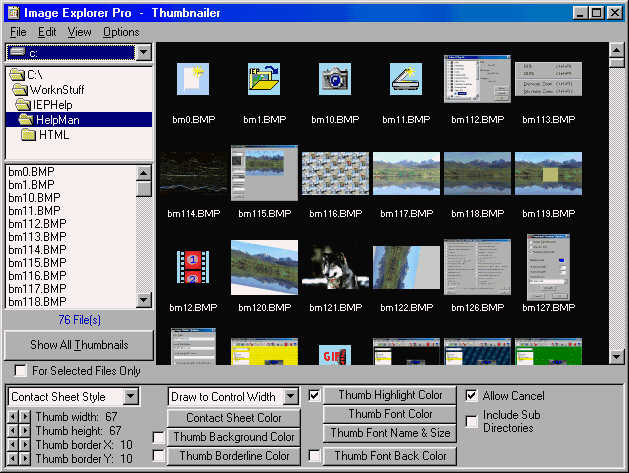Select the bm114.BMP dark thumbnail
The width and height of the screenshot is (629, 473).
(x=193, y=173)
